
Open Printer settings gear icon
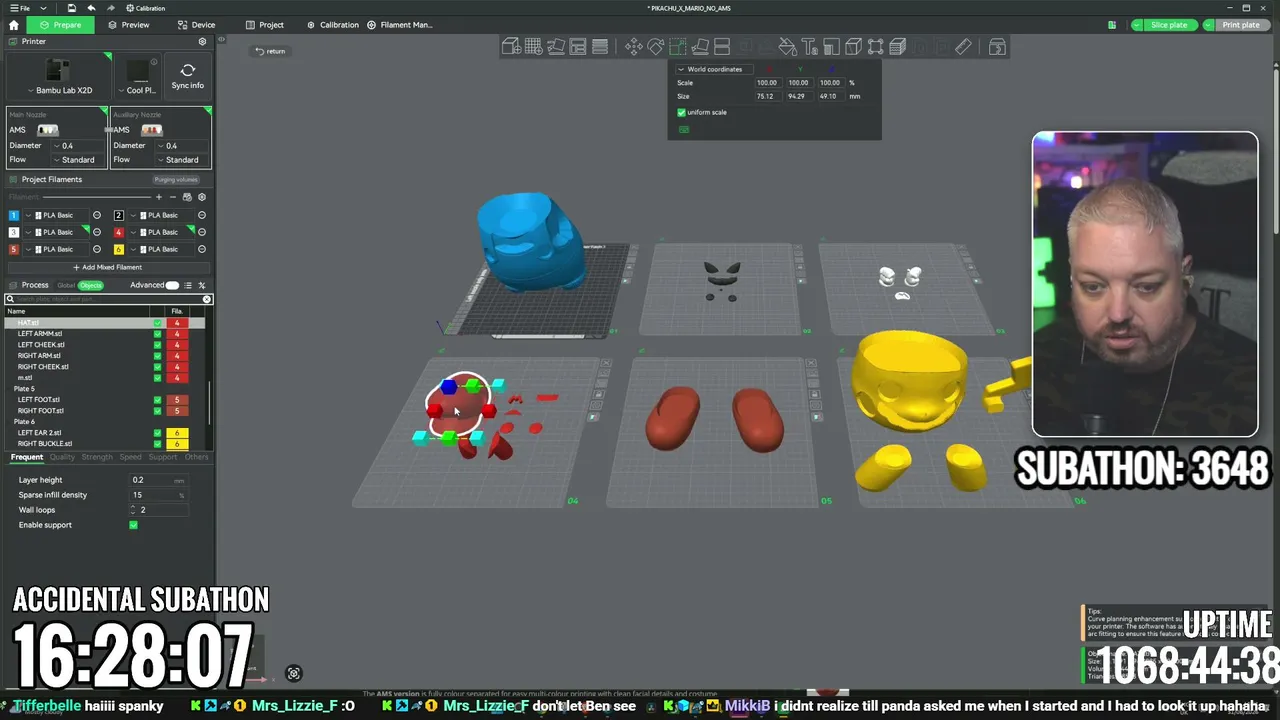click(202, 42)
